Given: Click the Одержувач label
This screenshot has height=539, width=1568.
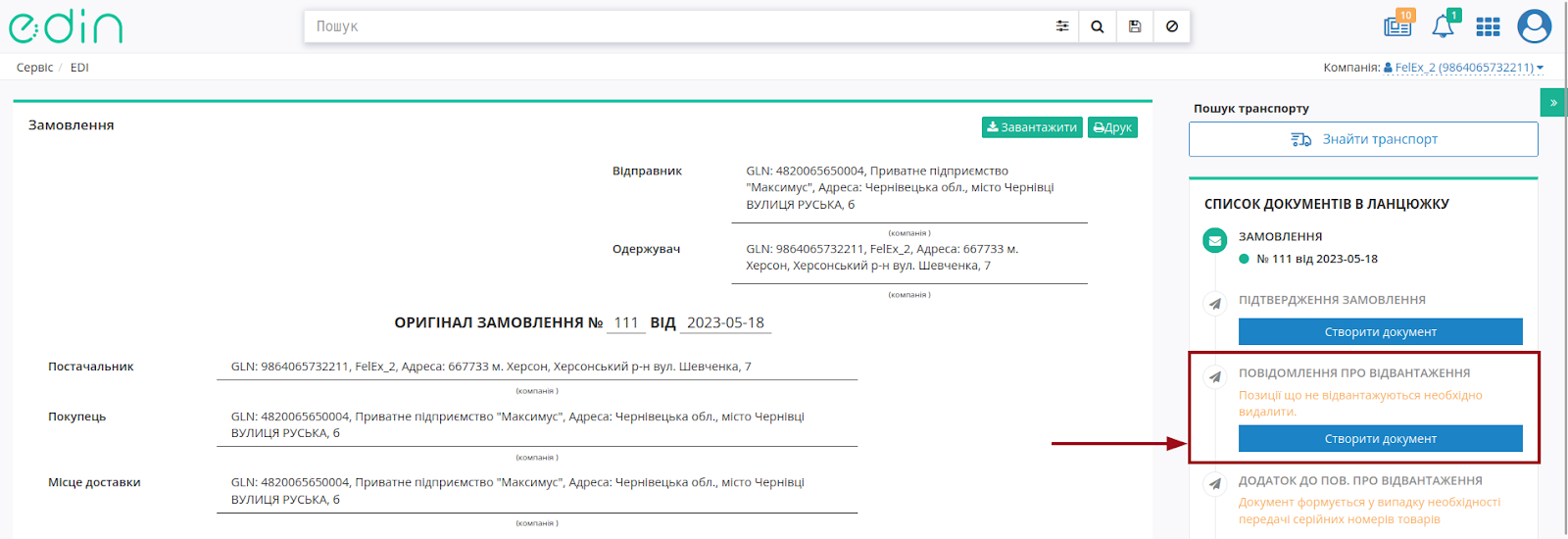Looking at the screenshot, I should click(x=646, y=249).
